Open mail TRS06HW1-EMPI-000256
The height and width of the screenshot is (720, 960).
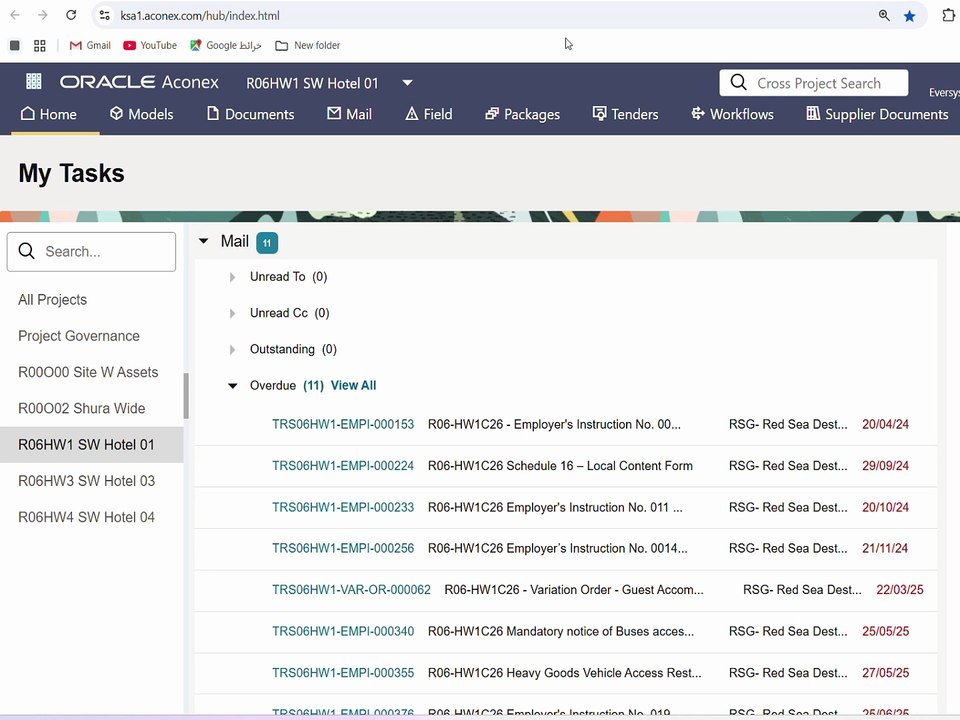click(x=343, y=549)
